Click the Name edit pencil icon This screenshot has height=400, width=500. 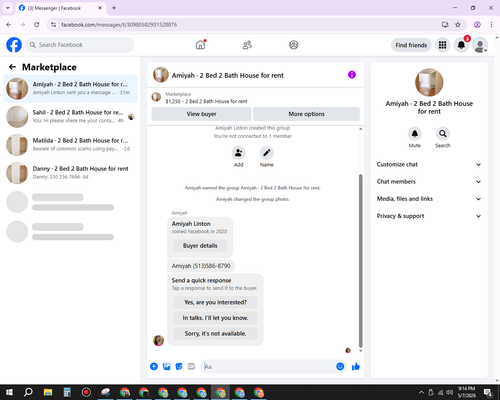pos(267,153)
